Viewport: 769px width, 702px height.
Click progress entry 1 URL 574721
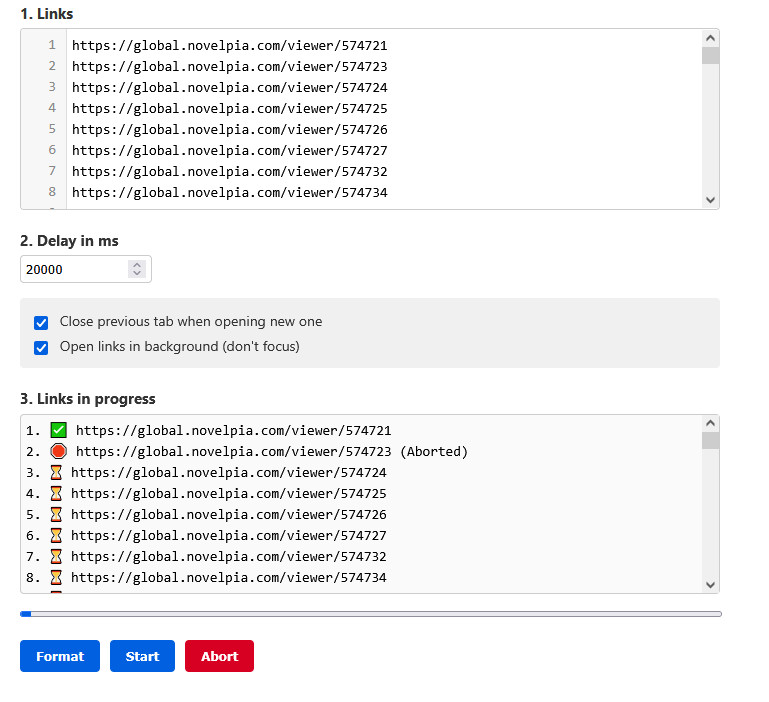(x=233, y=431)
